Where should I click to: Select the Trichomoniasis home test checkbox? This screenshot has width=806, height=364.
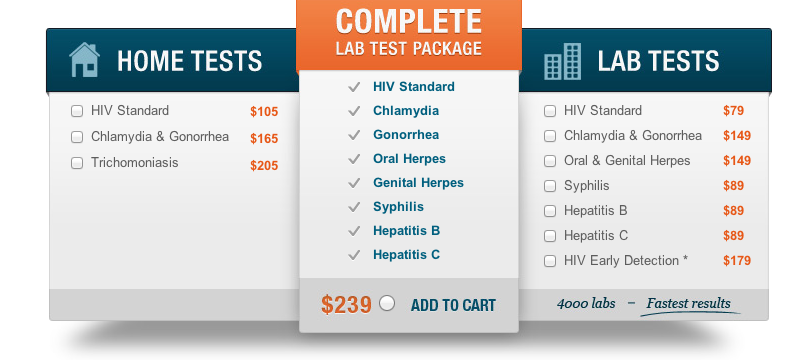tap(77, 163)
